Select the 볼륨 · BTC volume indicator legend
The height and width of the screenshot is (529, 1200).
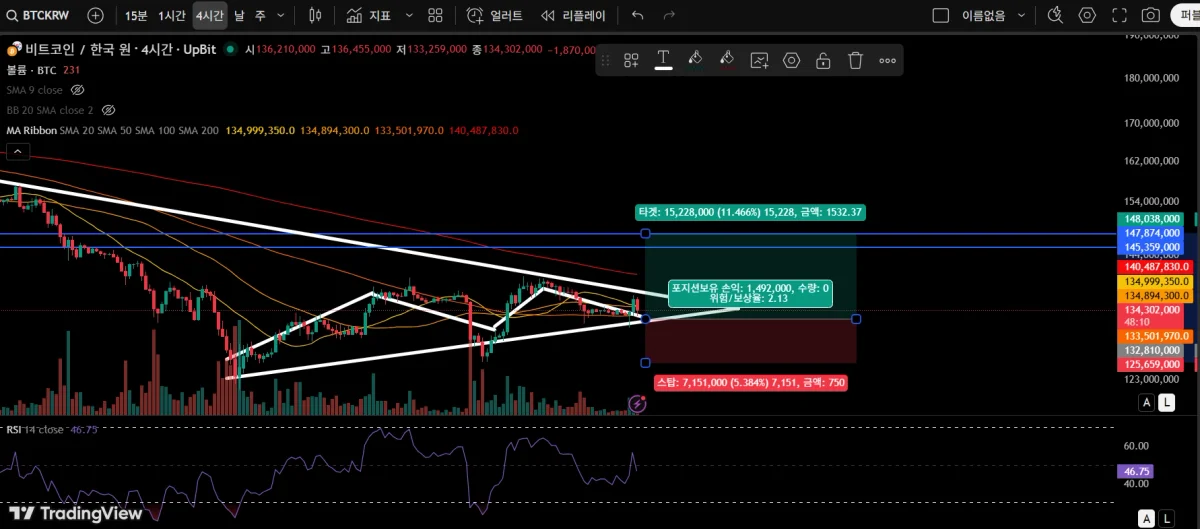pos(31,70)
